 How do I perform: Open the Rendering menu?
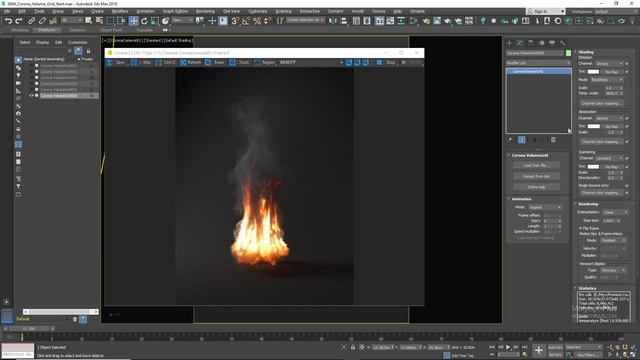[205, 11]
